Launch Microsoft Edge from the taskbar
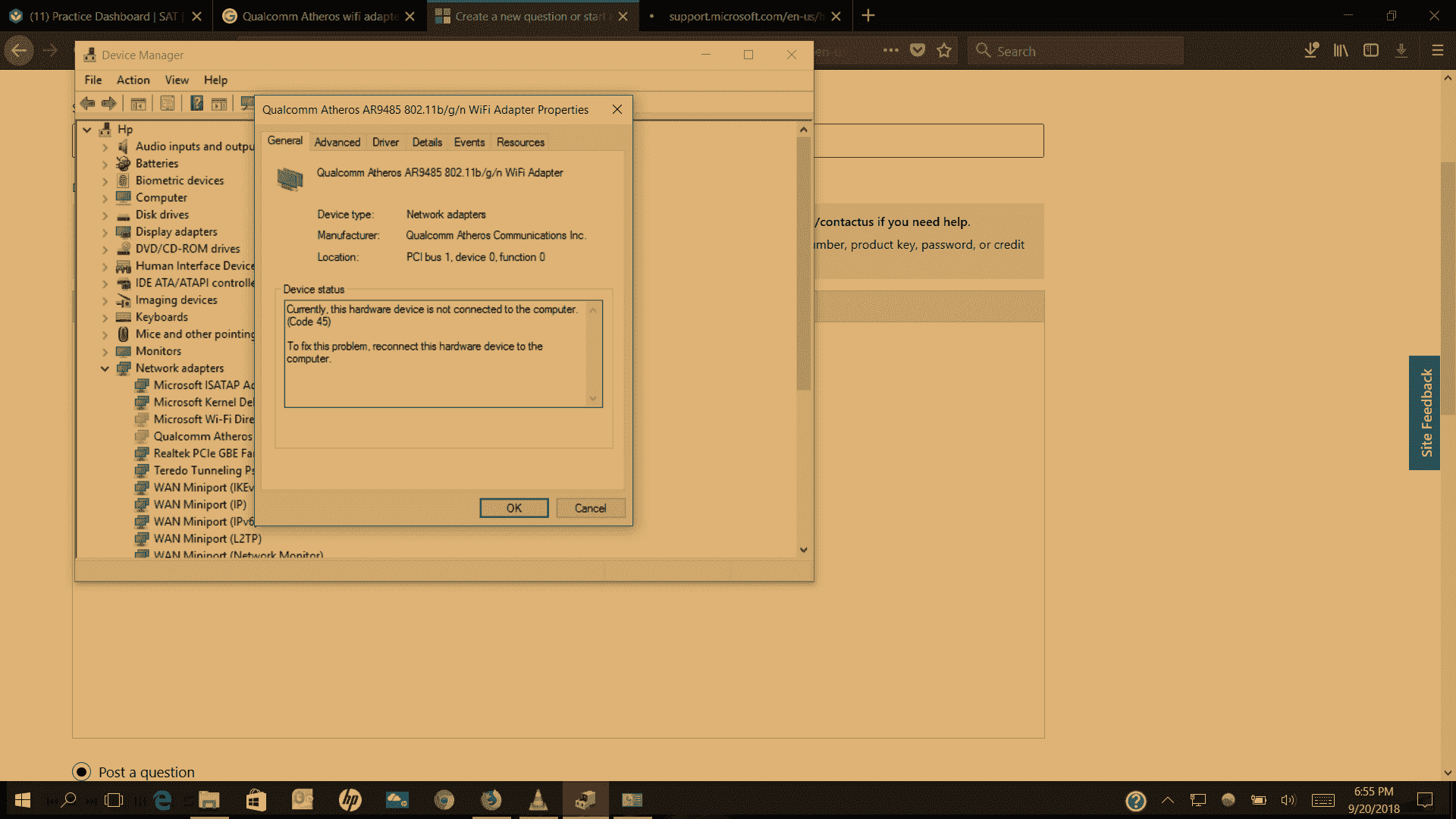This screenshot has width=1456, height=819. click(x=163, y=800)
